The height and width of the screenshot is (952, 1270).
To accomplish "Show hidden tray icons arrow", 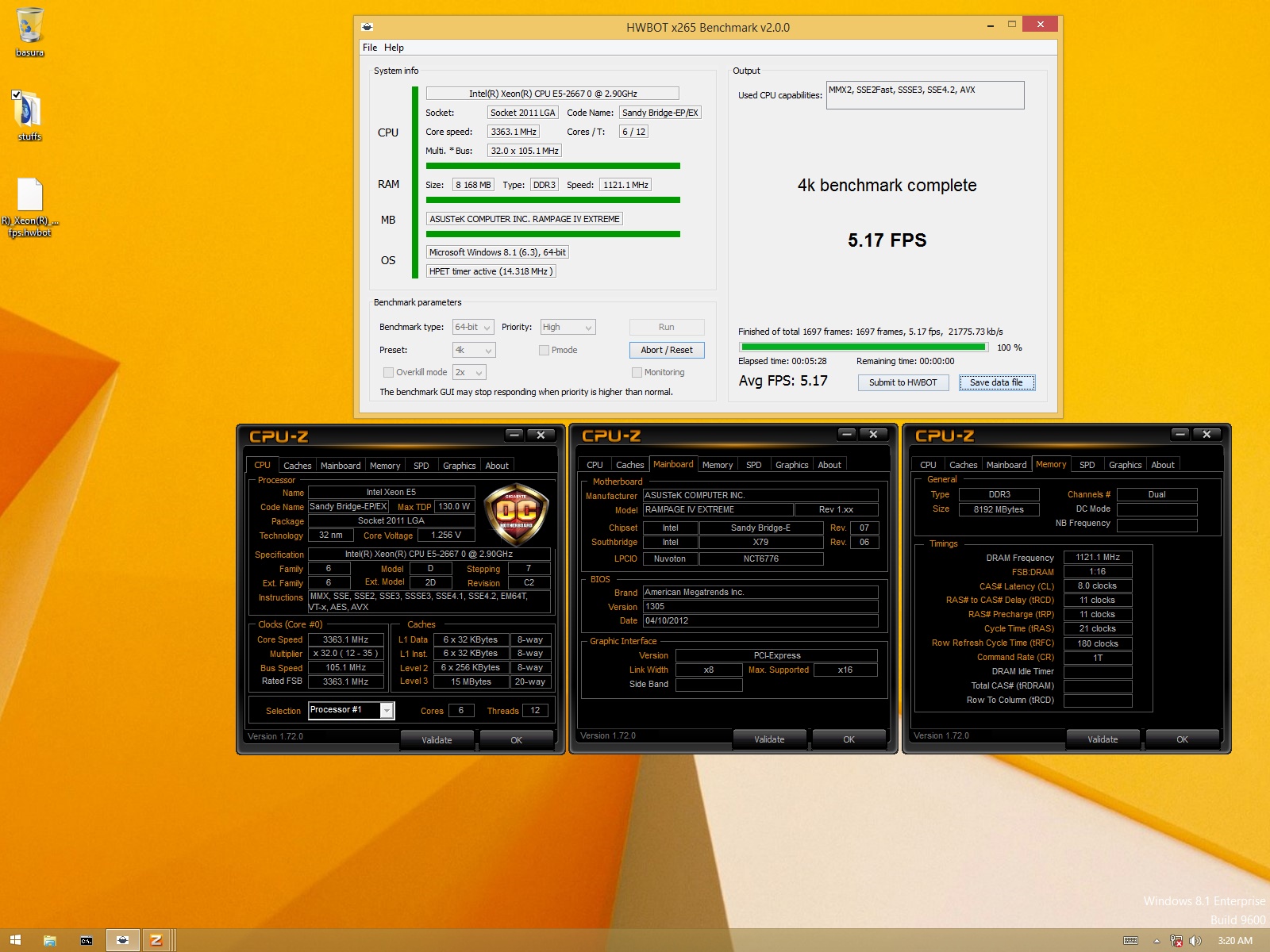I will [1156, 941].
